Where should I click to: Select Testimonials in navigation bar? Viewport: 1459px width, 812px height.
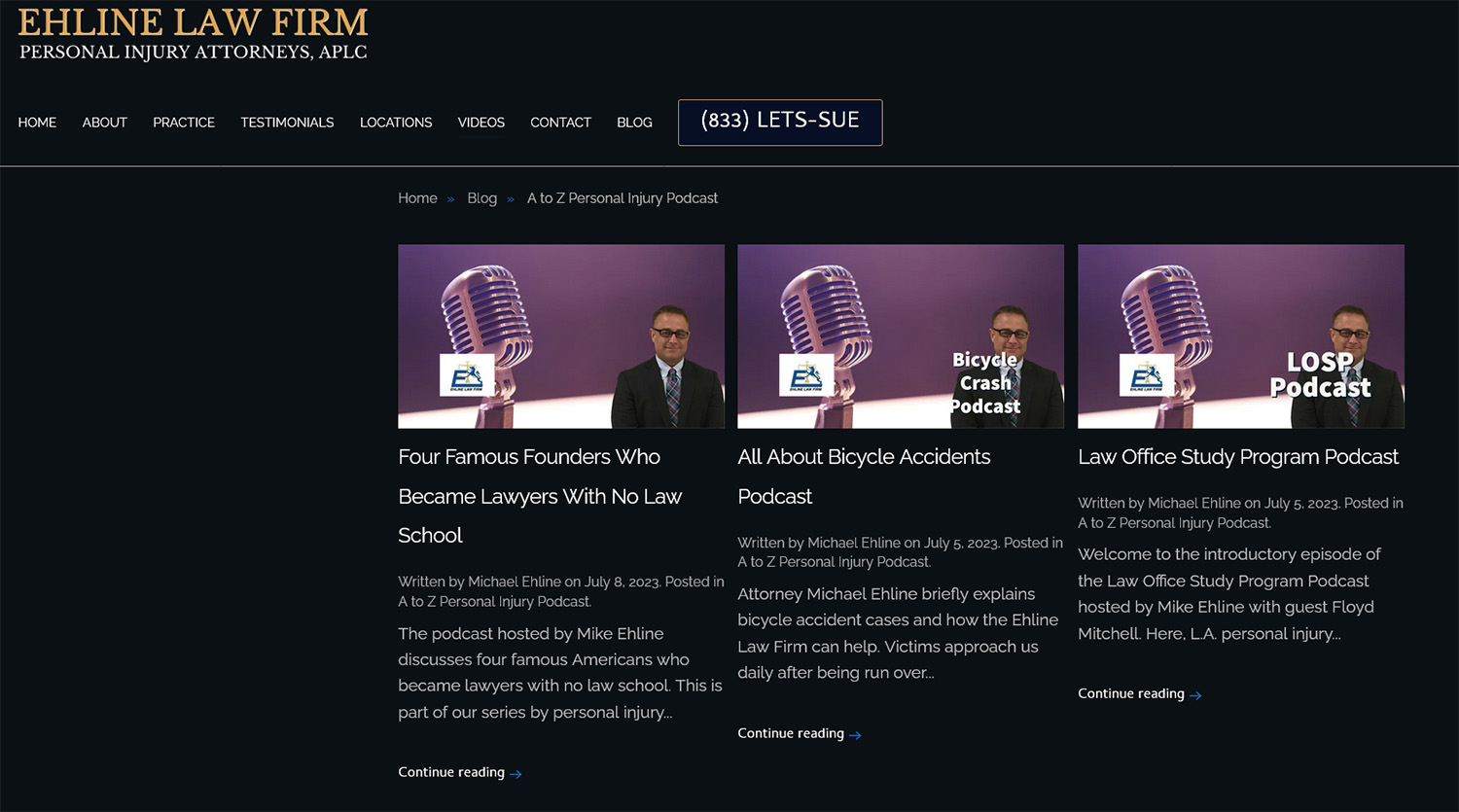[x=287, y=123]
